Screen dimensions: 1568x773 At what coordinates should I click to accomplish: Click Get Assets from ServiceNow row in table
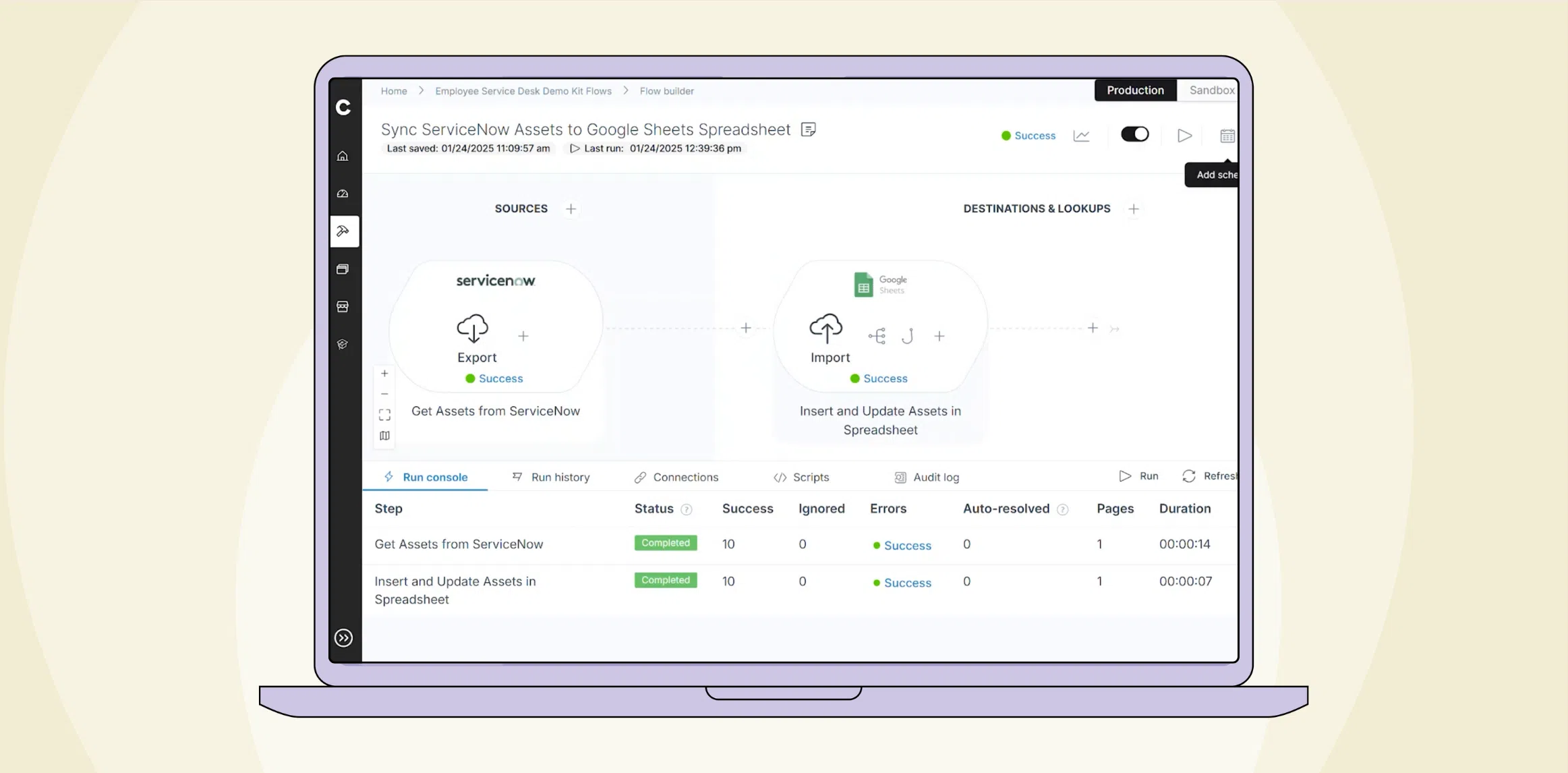(x=800, y=544)
